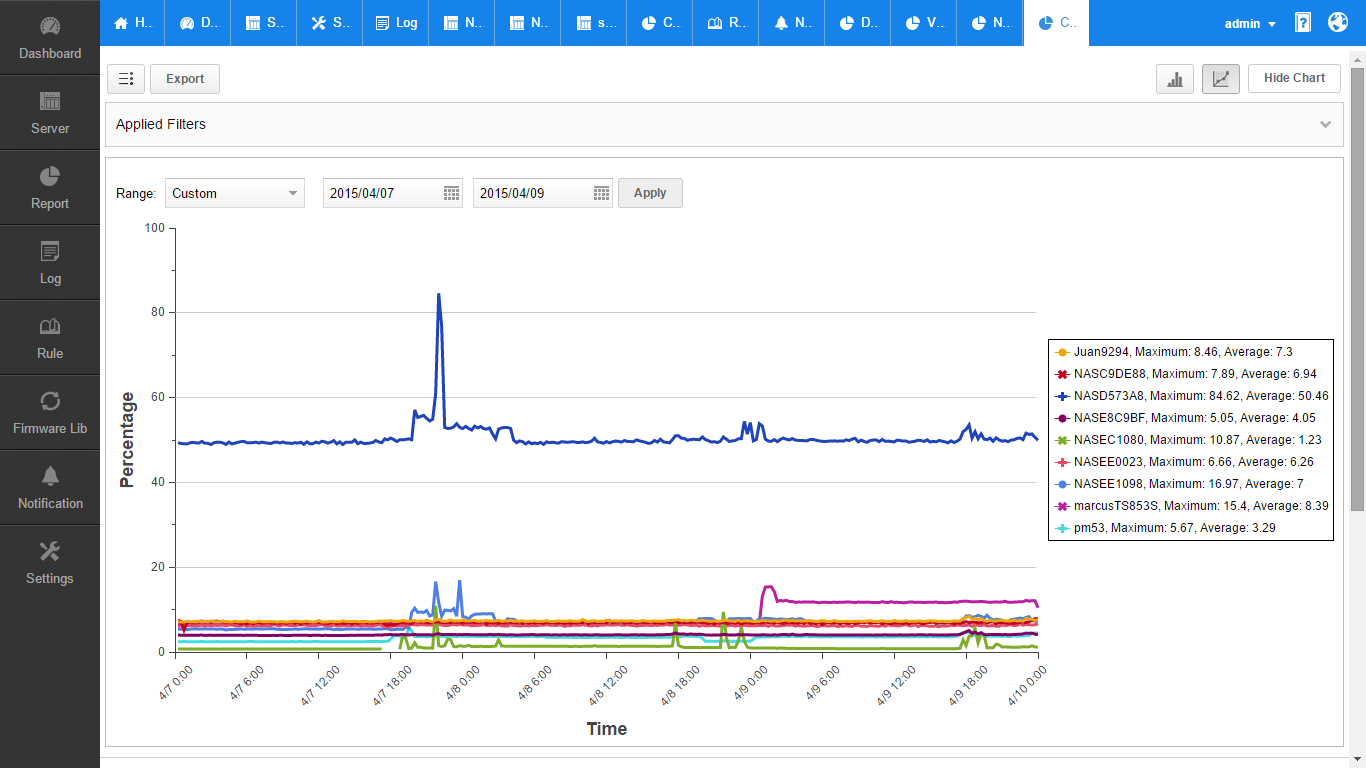
Task: Click the Hide Chart button
Action: [x=1294, y=78]
